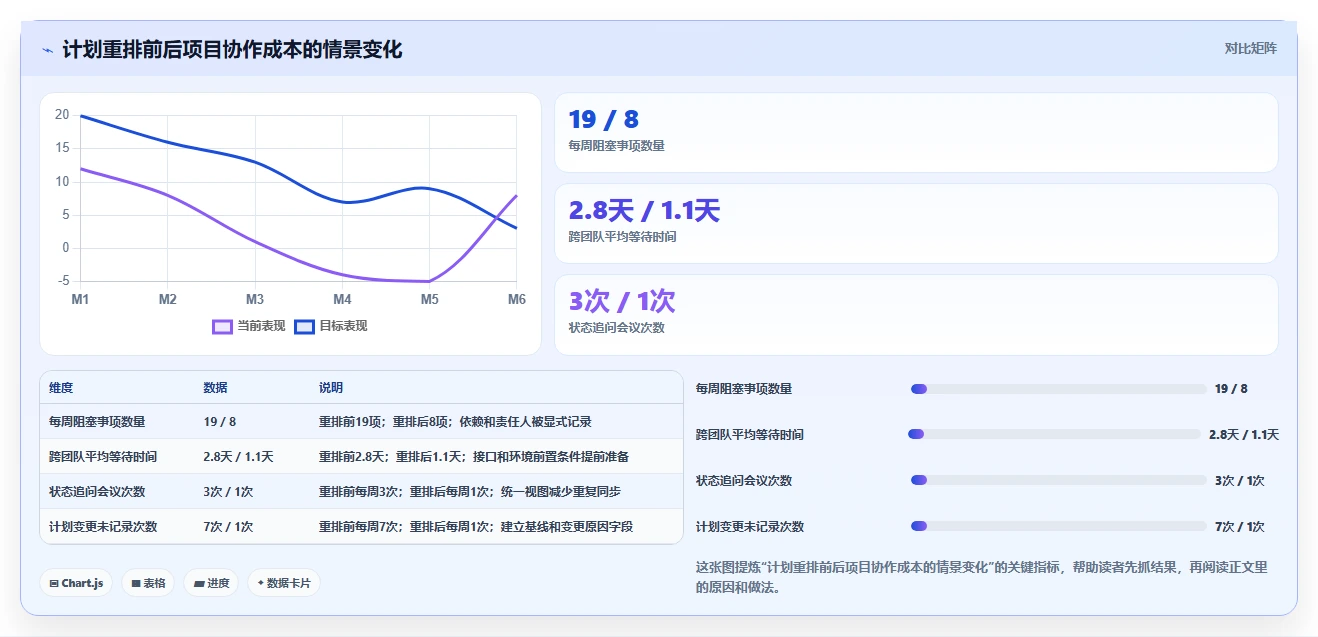
Task: Click the y-axis value 20 on chart
Action: tap(62, 115)
